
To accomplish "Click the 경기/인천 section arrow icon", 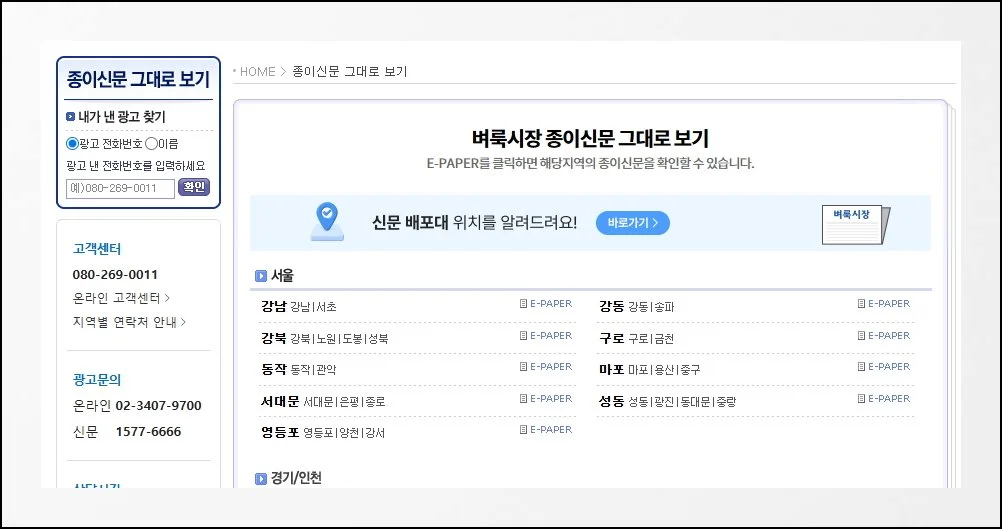I will 261,479.
